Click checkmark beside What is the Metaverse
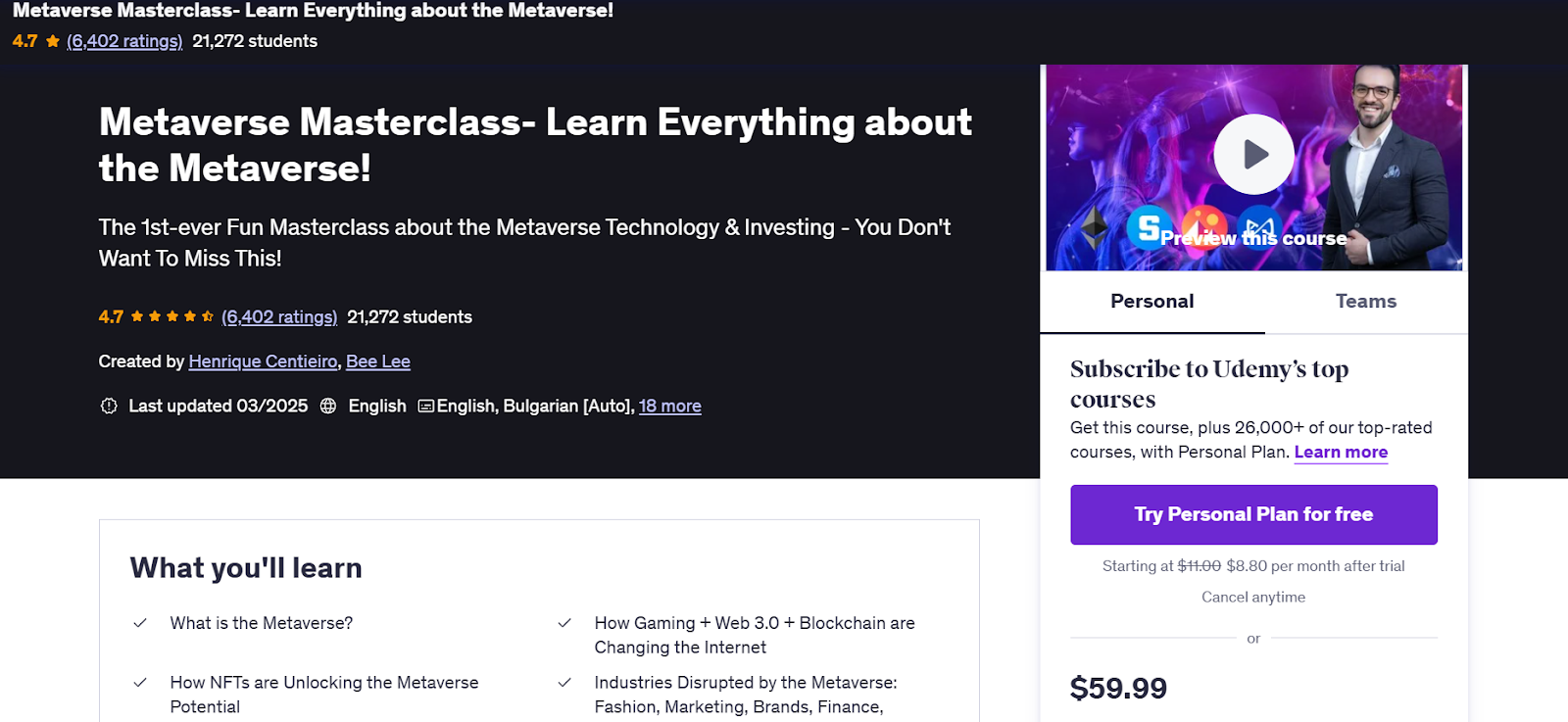1568x722 pixels. tap(140, 623)
